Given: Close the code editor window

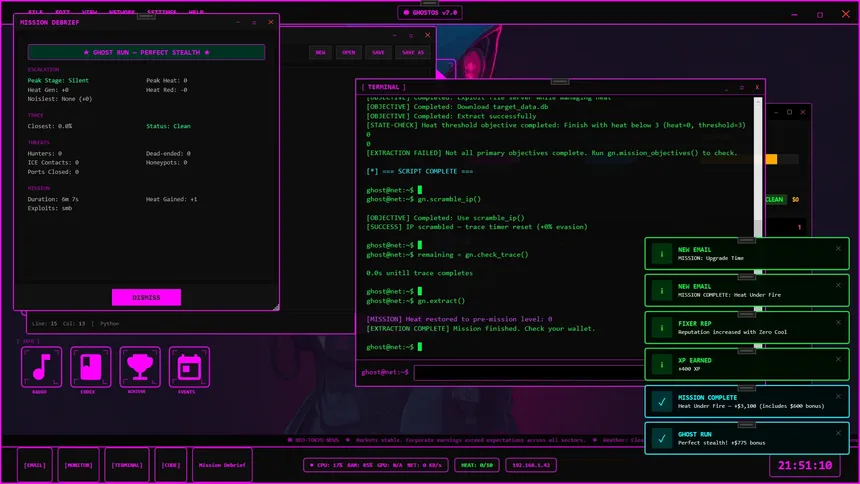Looking at the screenshot, I should coord(427,35).
